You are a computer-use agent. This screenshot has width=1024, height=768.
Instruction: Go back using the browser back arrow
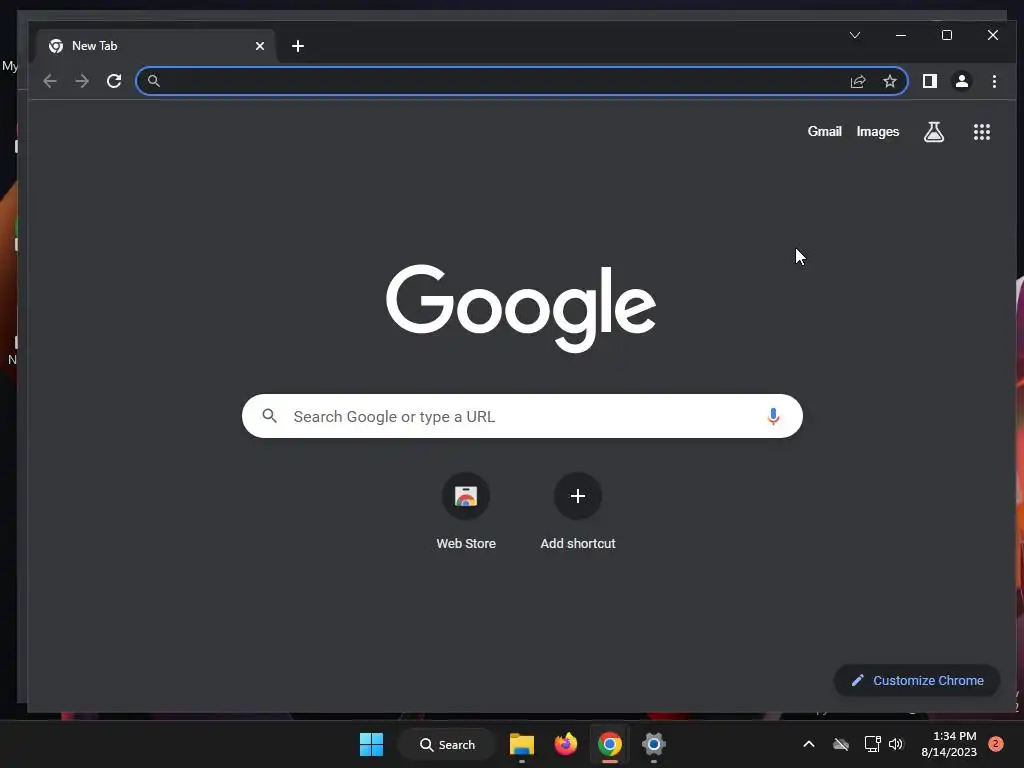(50, 81)
